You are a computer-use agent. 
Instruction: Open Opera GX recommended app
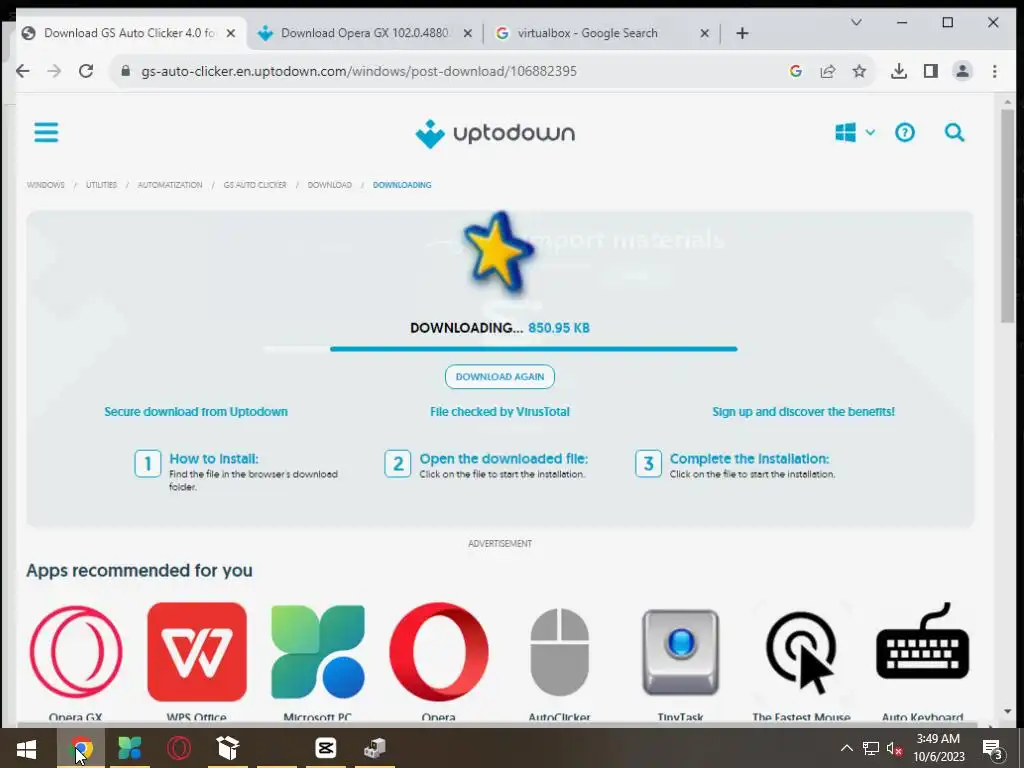pyautogui.click(x=76, y=652)
